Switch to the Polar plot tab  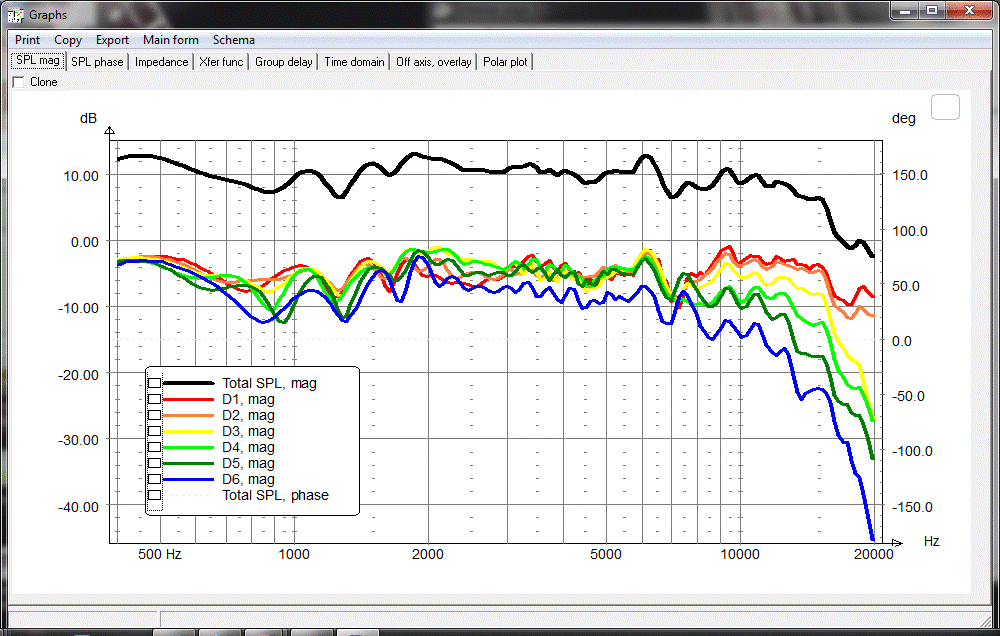coord(505,62)
